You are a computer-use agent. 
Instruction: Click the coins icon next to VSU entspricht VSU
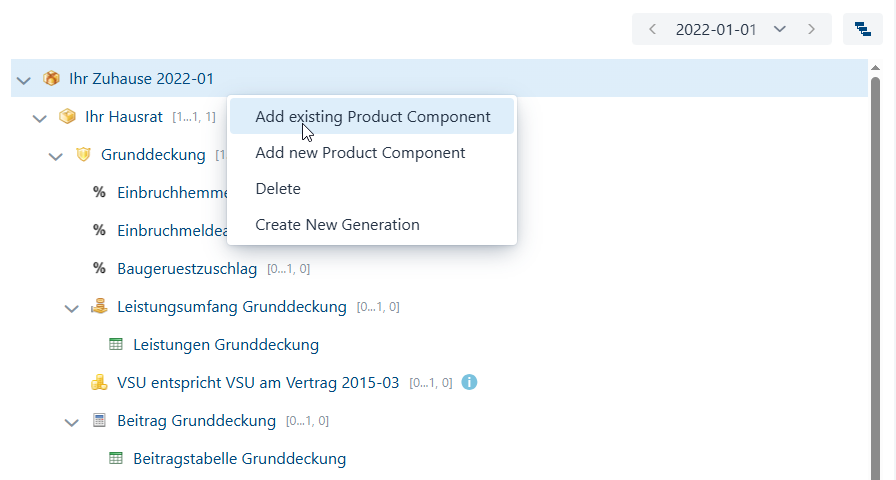(x=99, y=382)
